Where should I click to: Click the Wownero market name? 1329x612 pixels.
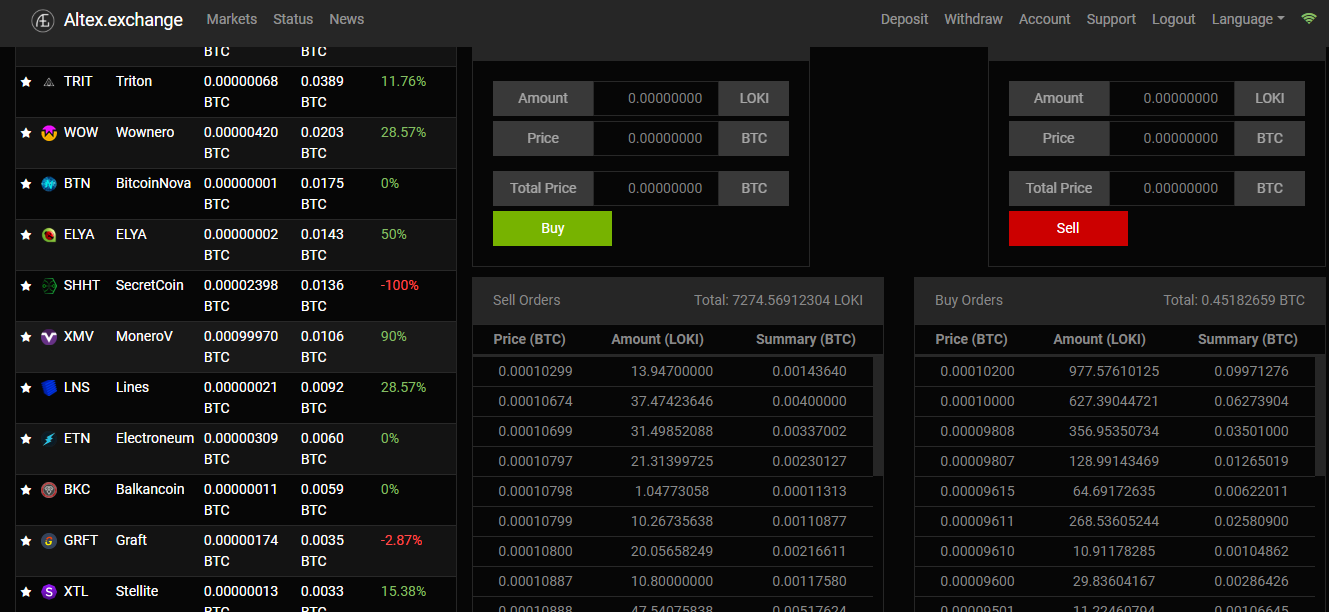click(x=145, y=132)
